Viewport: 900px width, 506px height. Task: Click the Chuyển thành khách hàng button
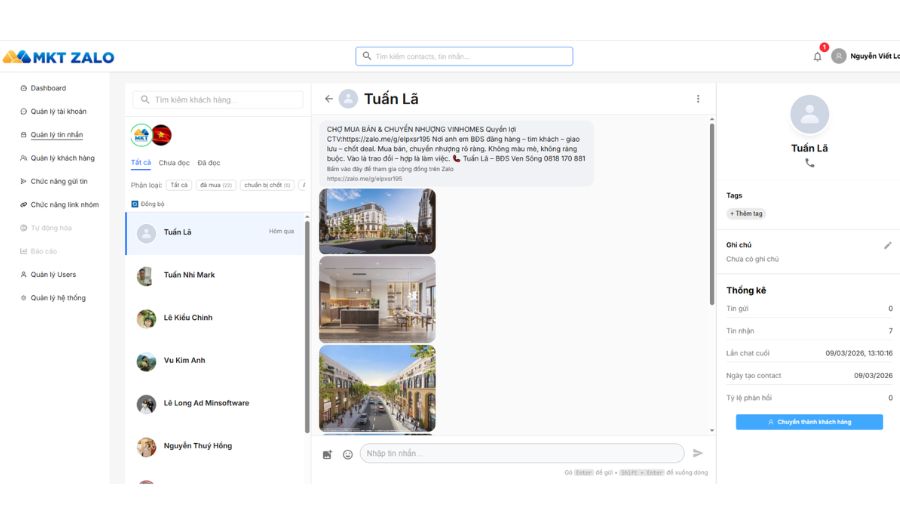click(809, 422)
